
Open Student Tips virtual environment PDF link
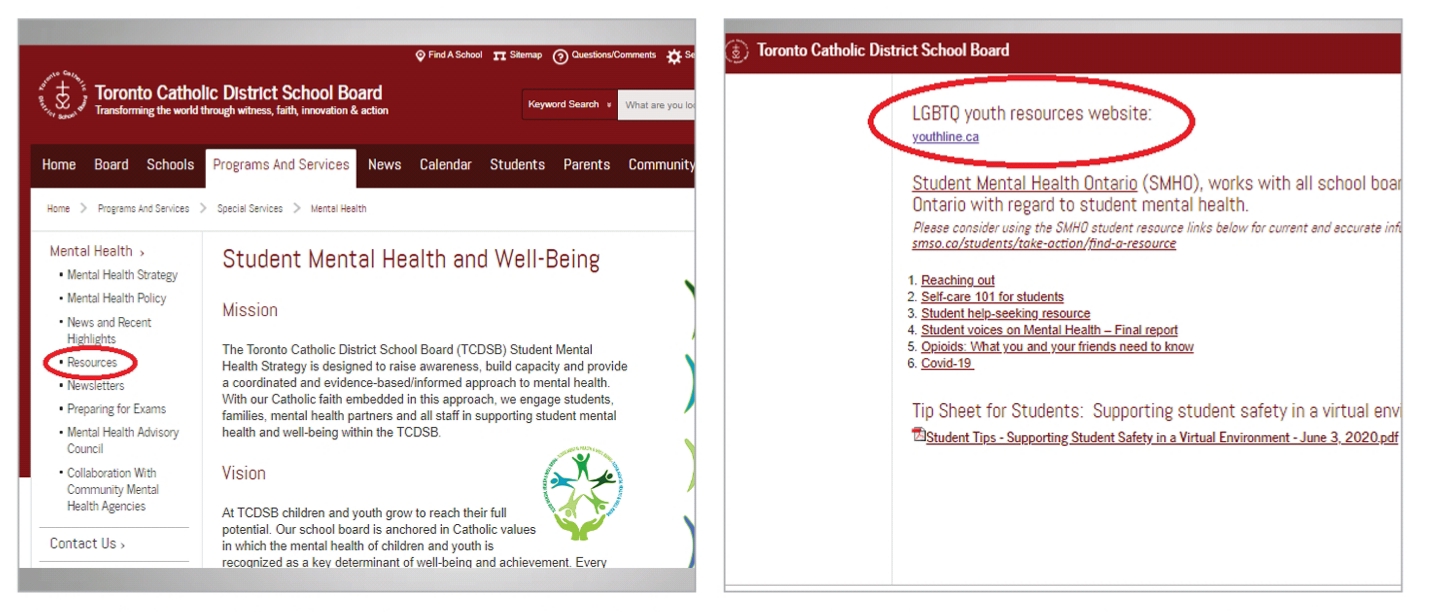(1161, 438)
